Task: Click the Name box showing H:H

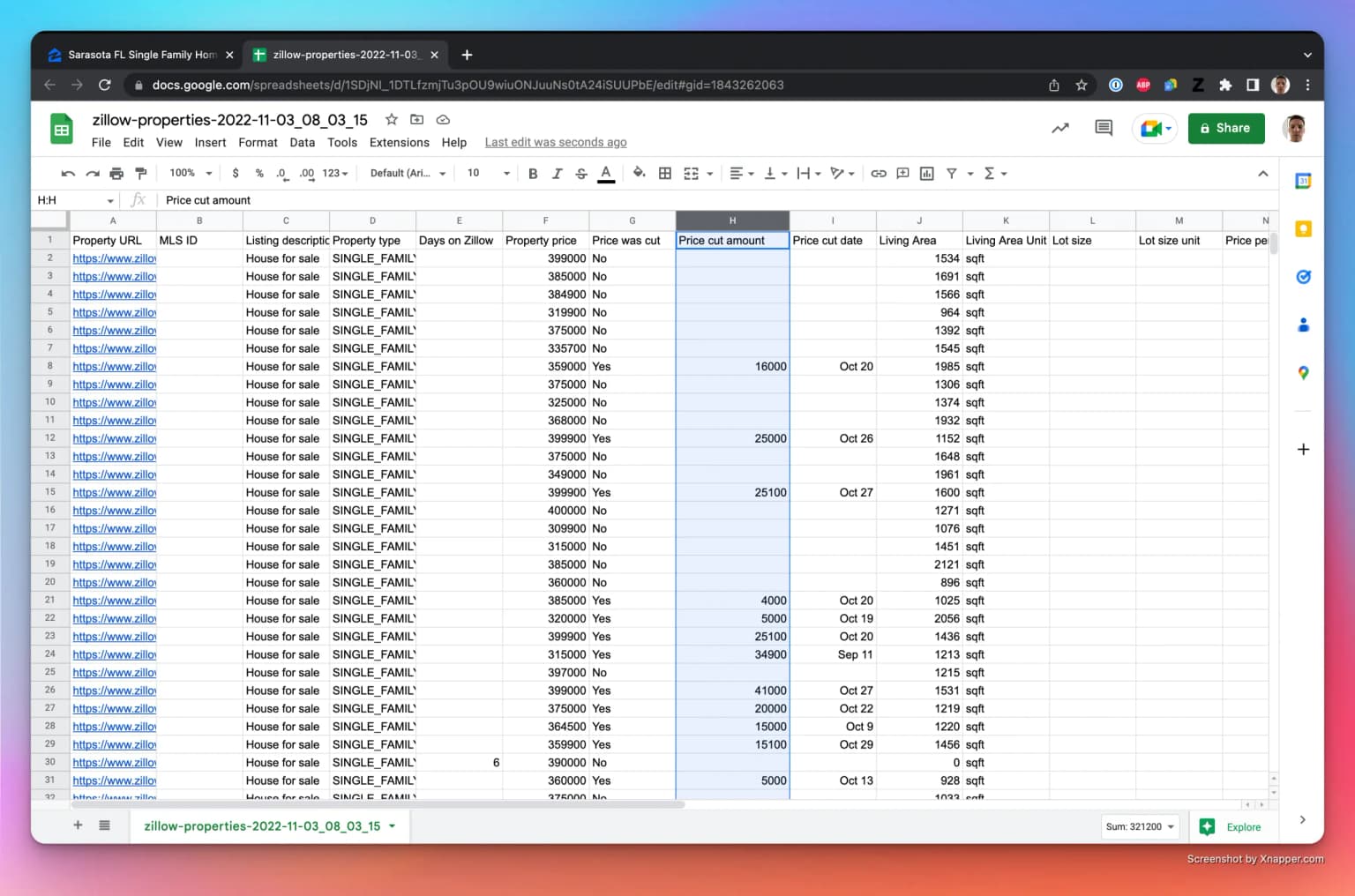Action: pyautogui.click(x=75, y=200)
